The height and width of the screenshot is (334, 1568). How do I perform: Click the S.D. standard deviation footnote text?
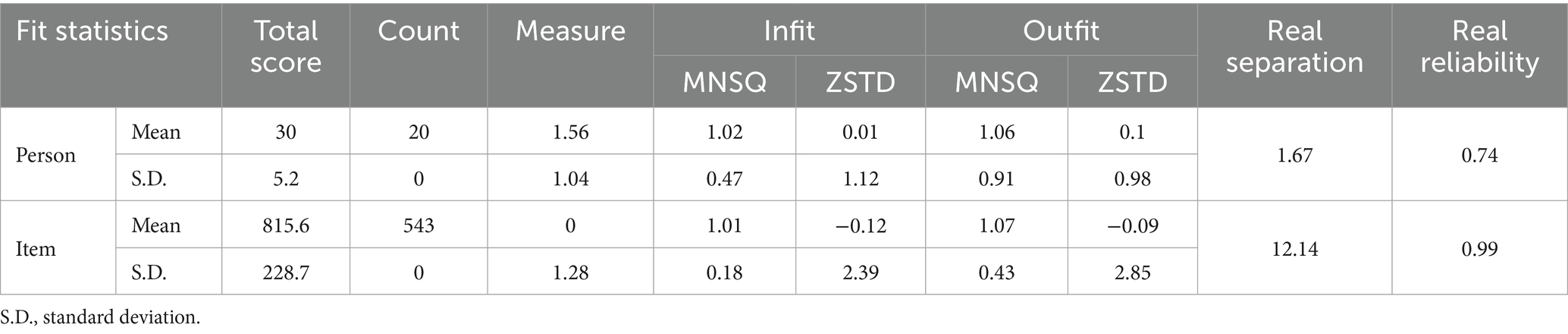[101, 317]
